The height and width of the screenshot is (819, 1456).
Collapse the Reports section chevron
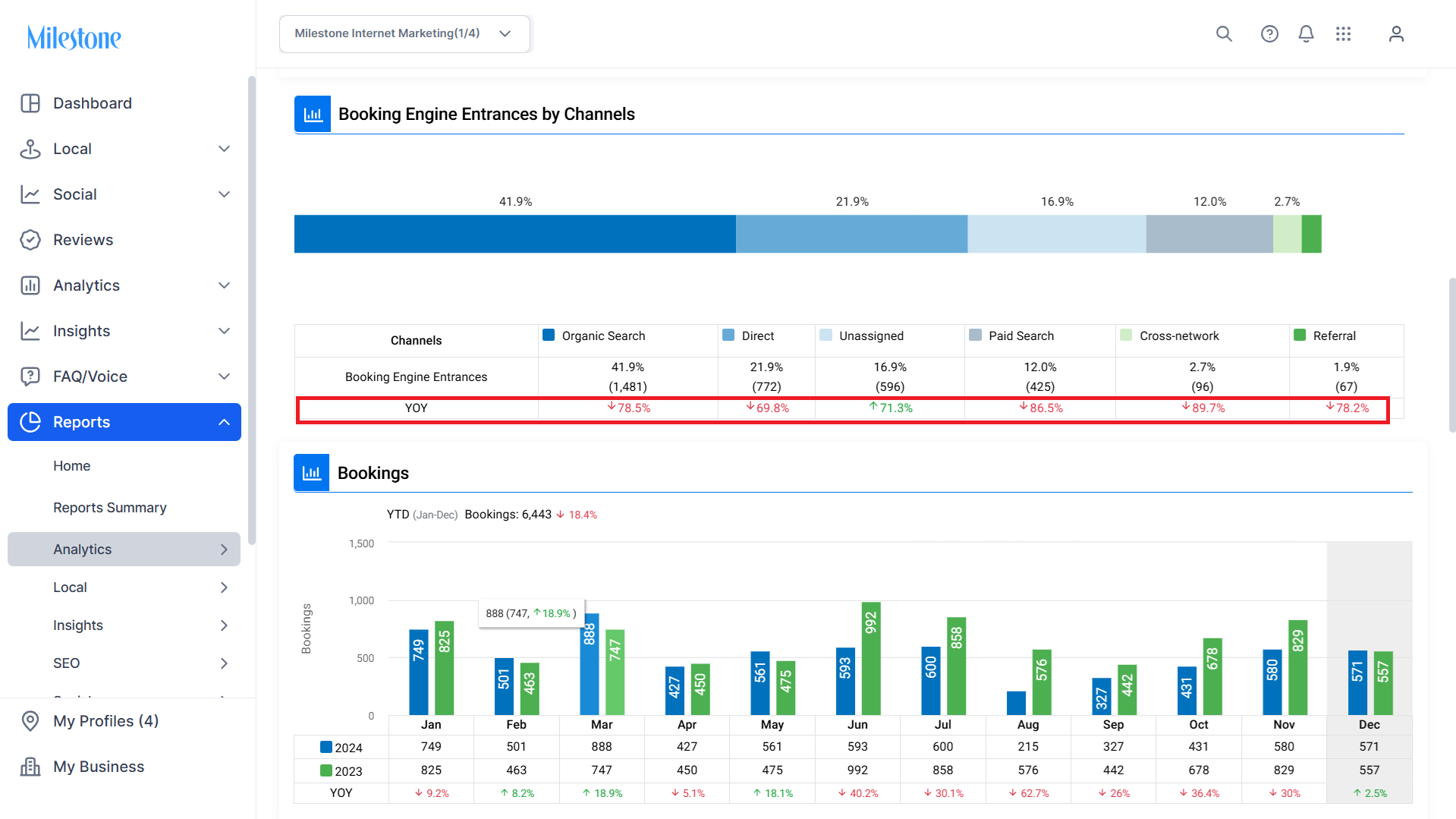point(224,422)
